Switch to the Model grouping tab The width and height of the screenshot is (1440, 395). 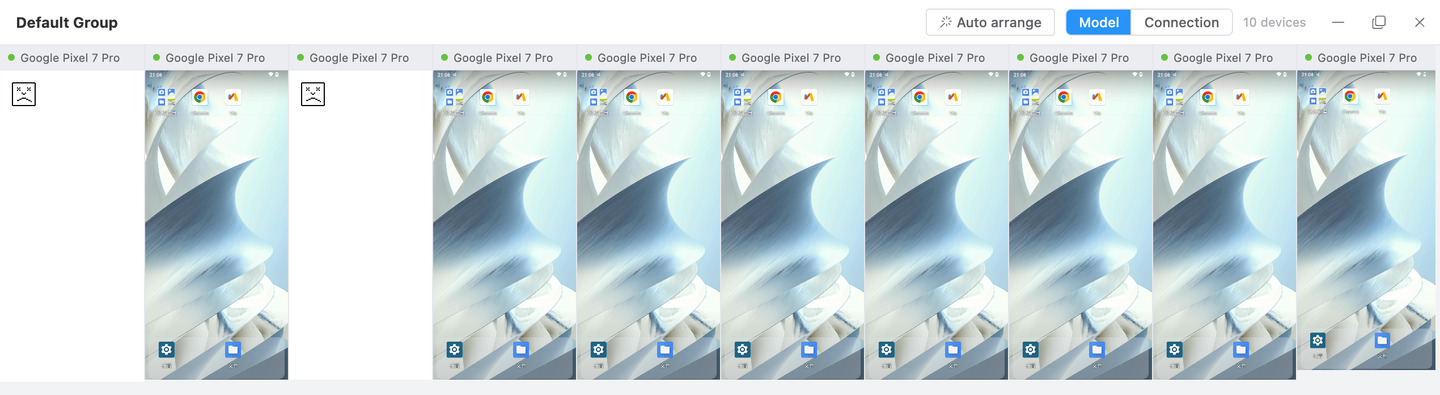1098,22
